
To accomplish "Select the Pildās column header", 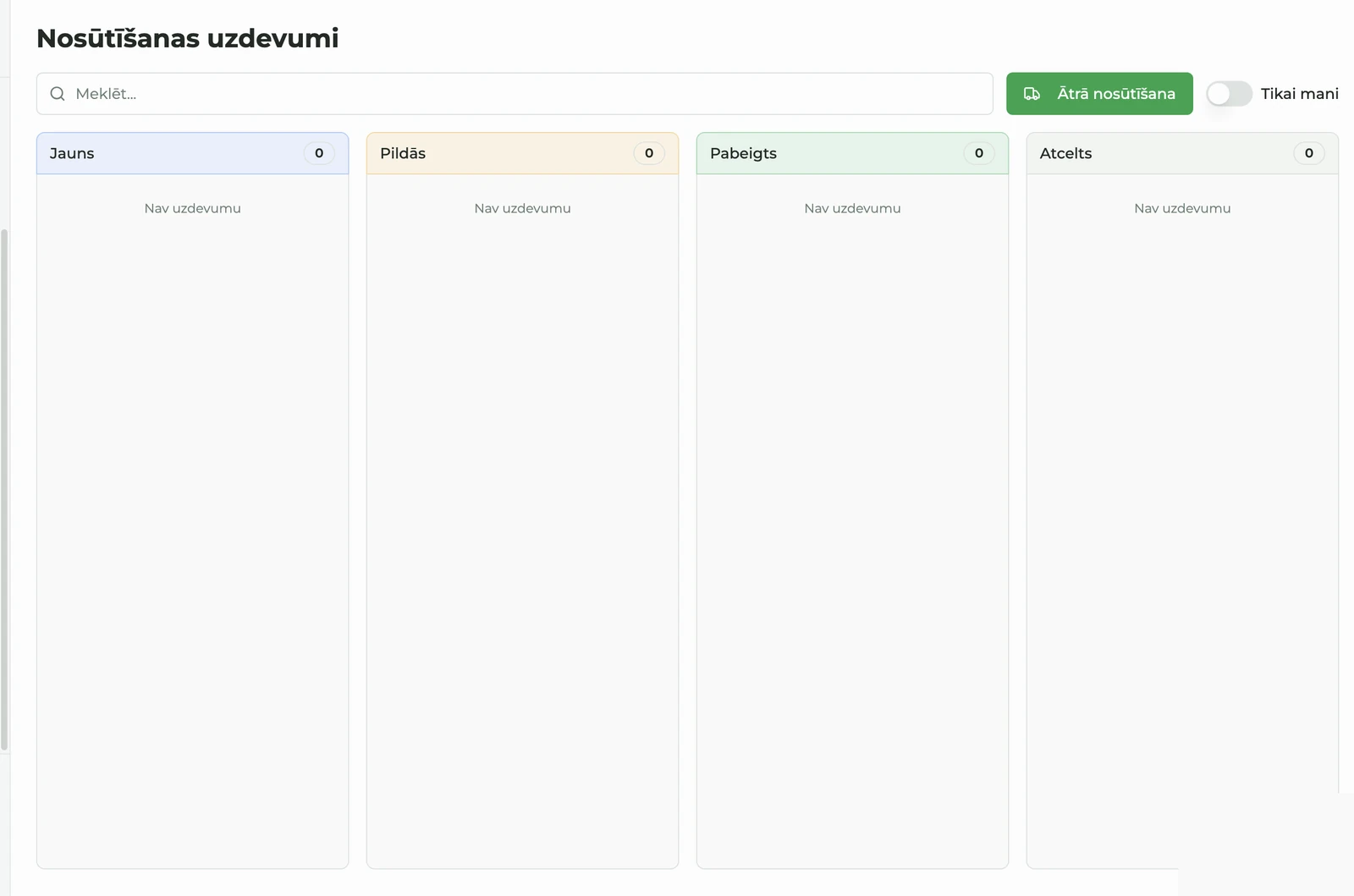I will click(523, 153).
